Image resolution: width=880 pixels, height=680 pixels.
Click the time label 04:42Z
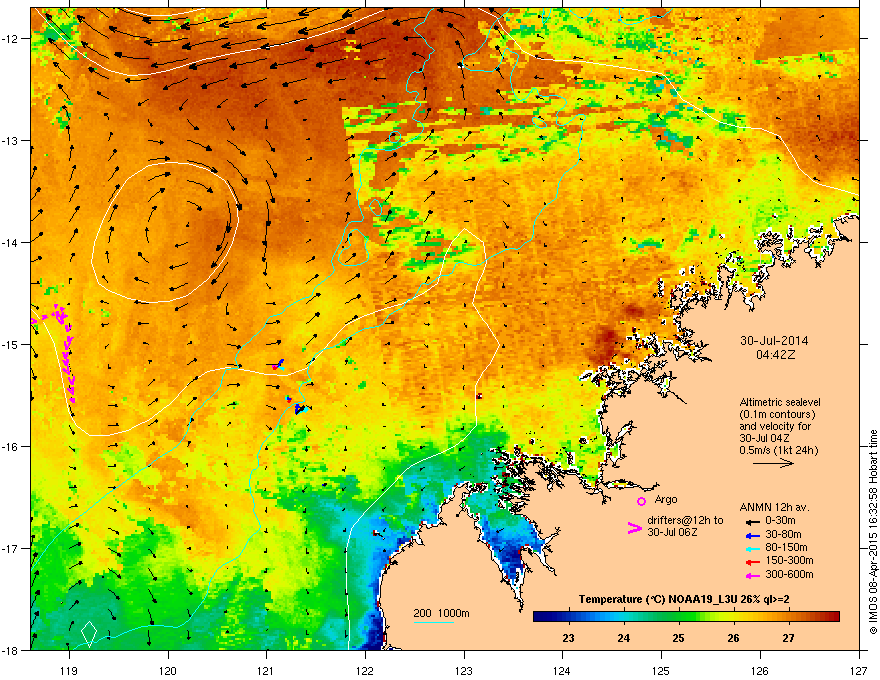[775, 355]
